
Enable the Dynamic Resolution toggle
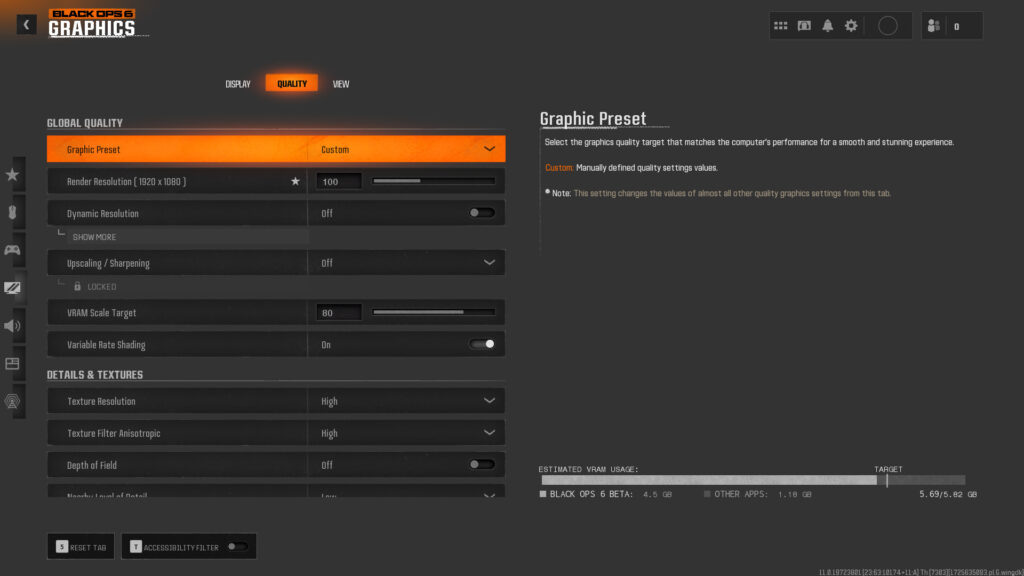tap(482, 213)
